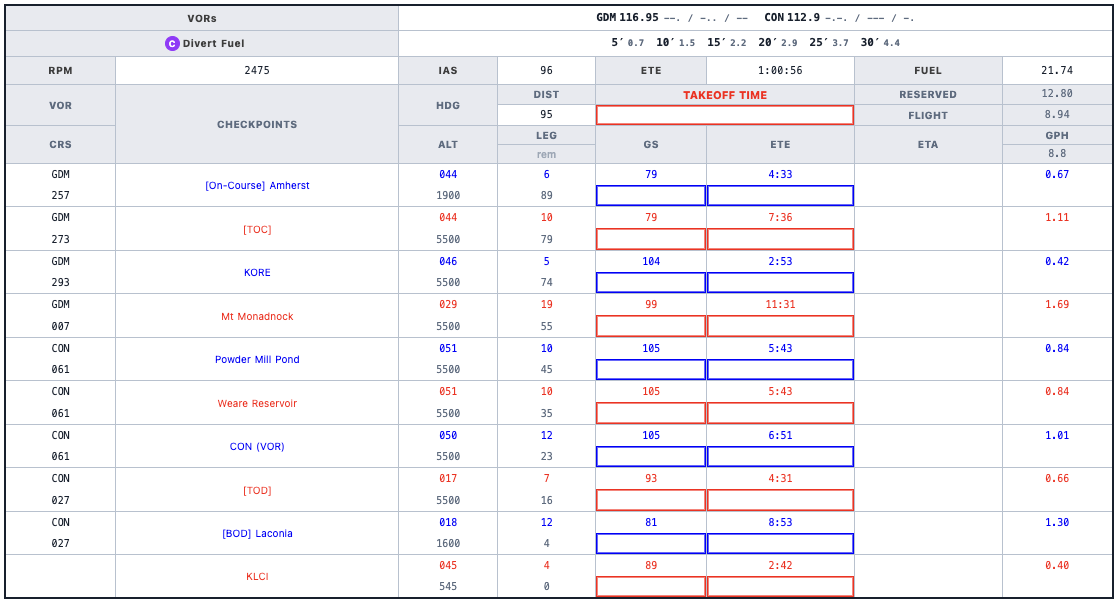Click the IAS value 96
The width and height of the screenshot is (1120, 607).
[x=546, y=71]
